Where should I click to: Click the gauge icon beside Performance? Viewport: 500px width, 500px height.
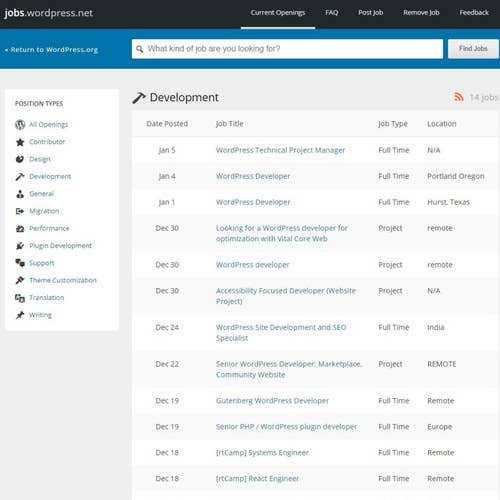pyautogui.click(x=20, y=229)
